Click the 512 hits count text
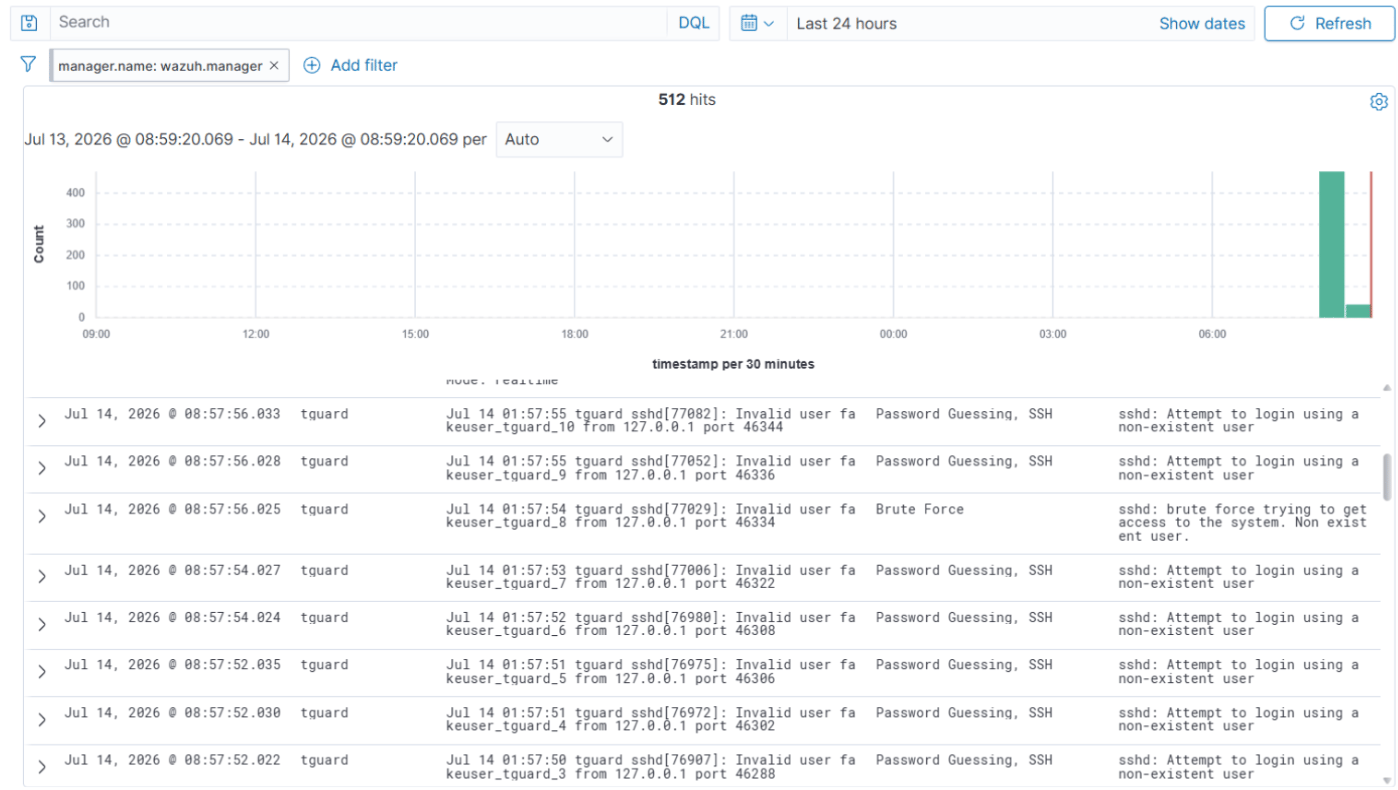 click(x=687, y=100)
